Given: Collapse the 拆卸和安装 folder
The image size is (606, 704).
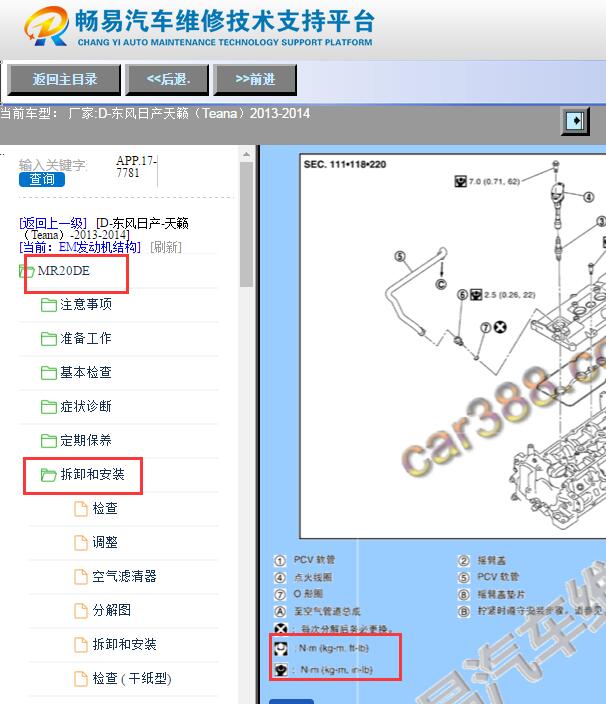Looking at the screenshot, I should pyautogui.click(x=92, y=474).
